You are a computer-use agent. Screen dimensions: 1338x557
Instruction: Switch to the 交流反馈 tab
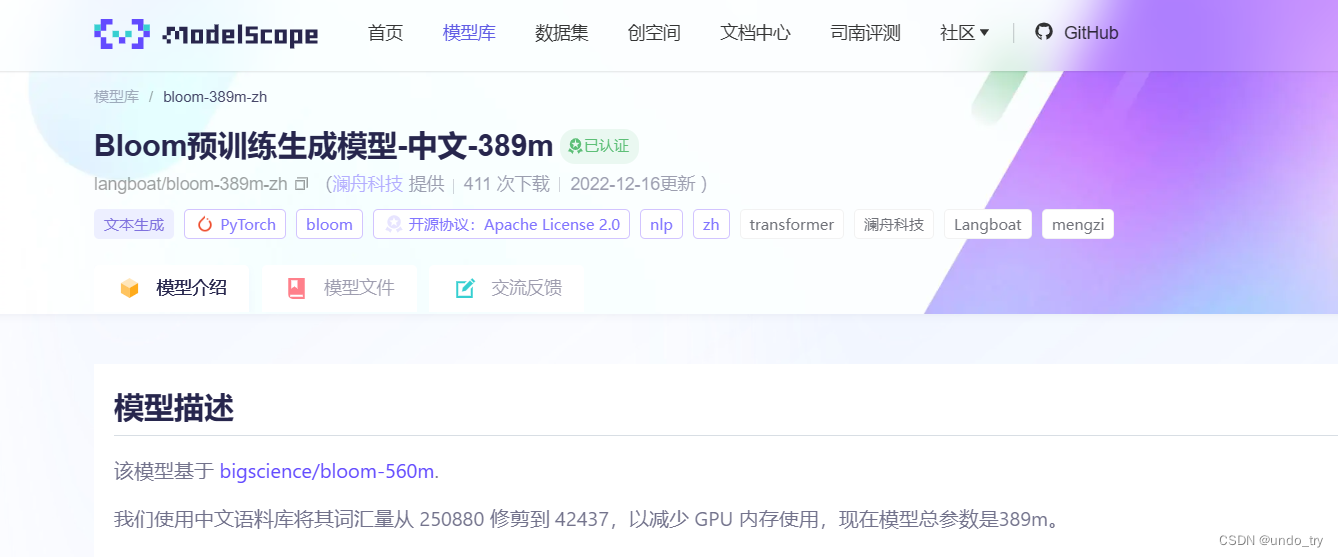(x=507, y=288)
